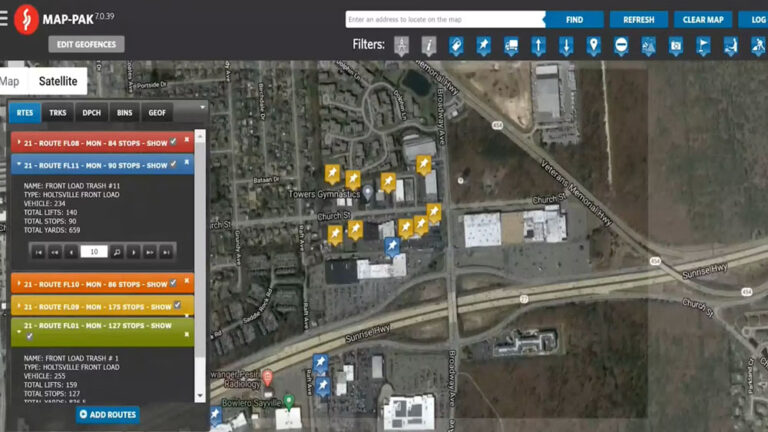Toggle the filter icon right of the flag filter

pyautogui.click(x=731, y=46)
